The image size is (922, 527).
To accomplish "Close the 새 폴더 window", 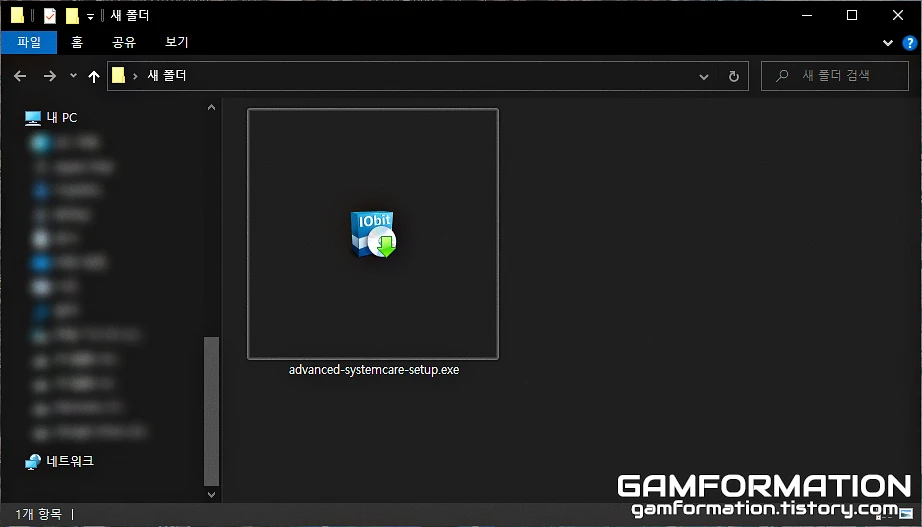I will pyautogui.click(x=897, y=15).
